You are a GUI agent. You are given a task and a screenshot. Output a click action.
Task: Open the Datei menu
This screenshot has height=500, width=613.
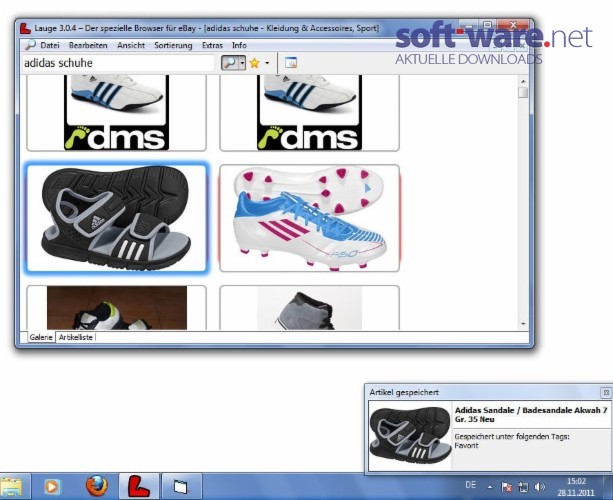pyautogui.click(x=50, y=45)
